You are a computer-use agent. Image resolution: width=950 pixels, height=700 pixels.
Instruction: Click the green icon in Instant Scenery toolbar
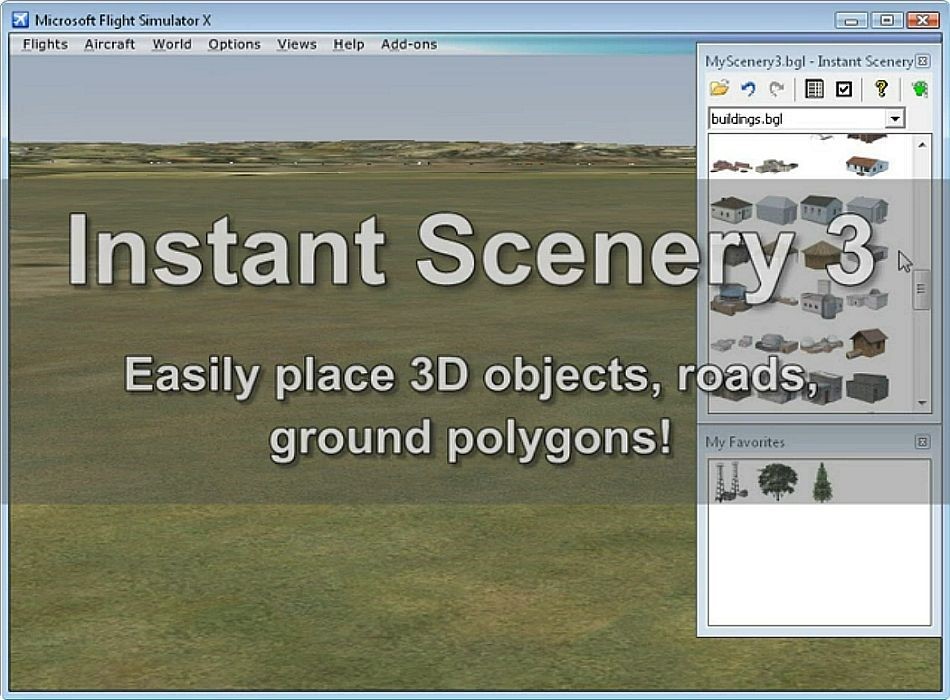[919, 89]
